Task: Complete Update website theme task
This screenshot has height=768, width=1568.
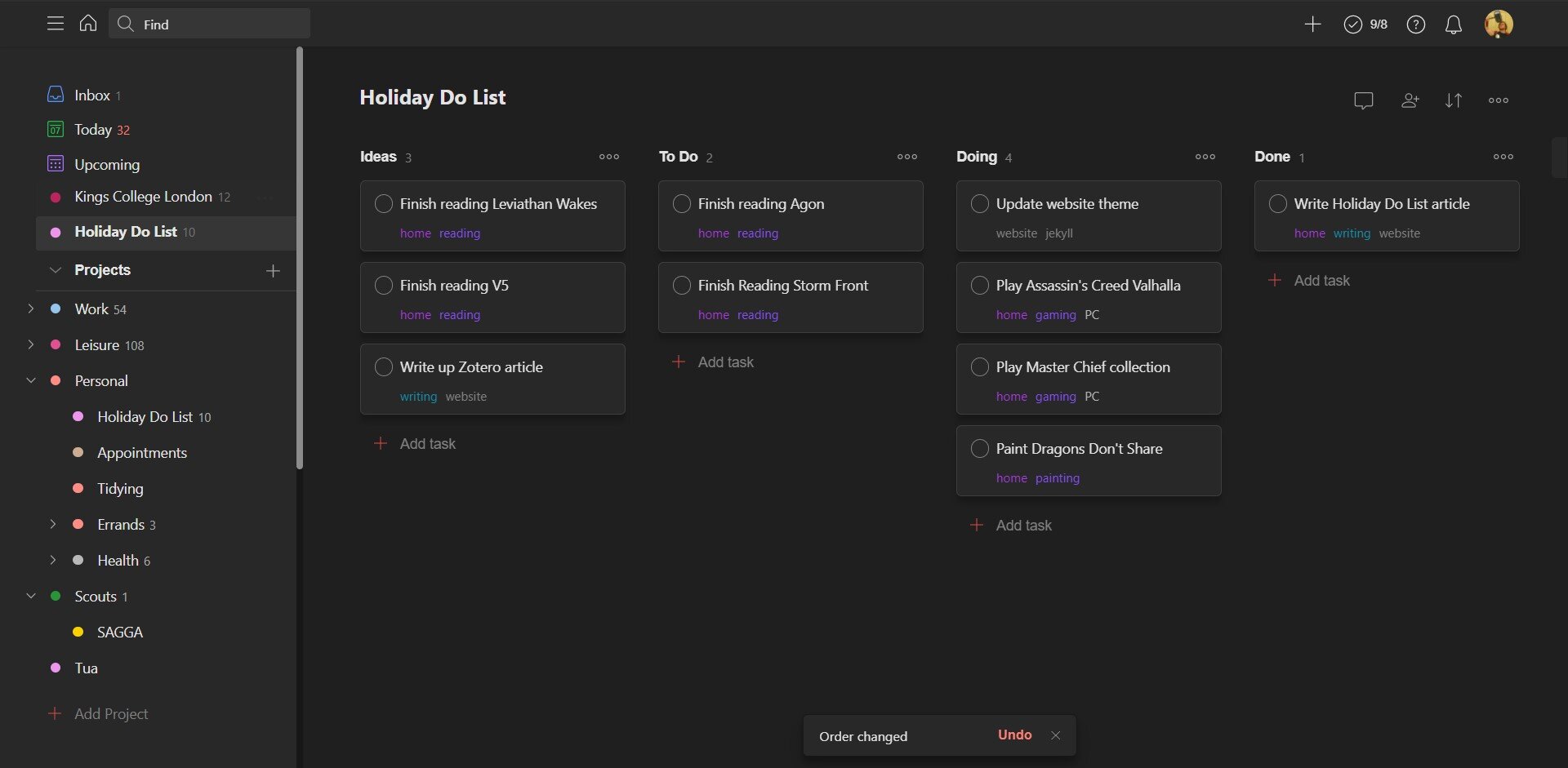Action: point(980,204)
